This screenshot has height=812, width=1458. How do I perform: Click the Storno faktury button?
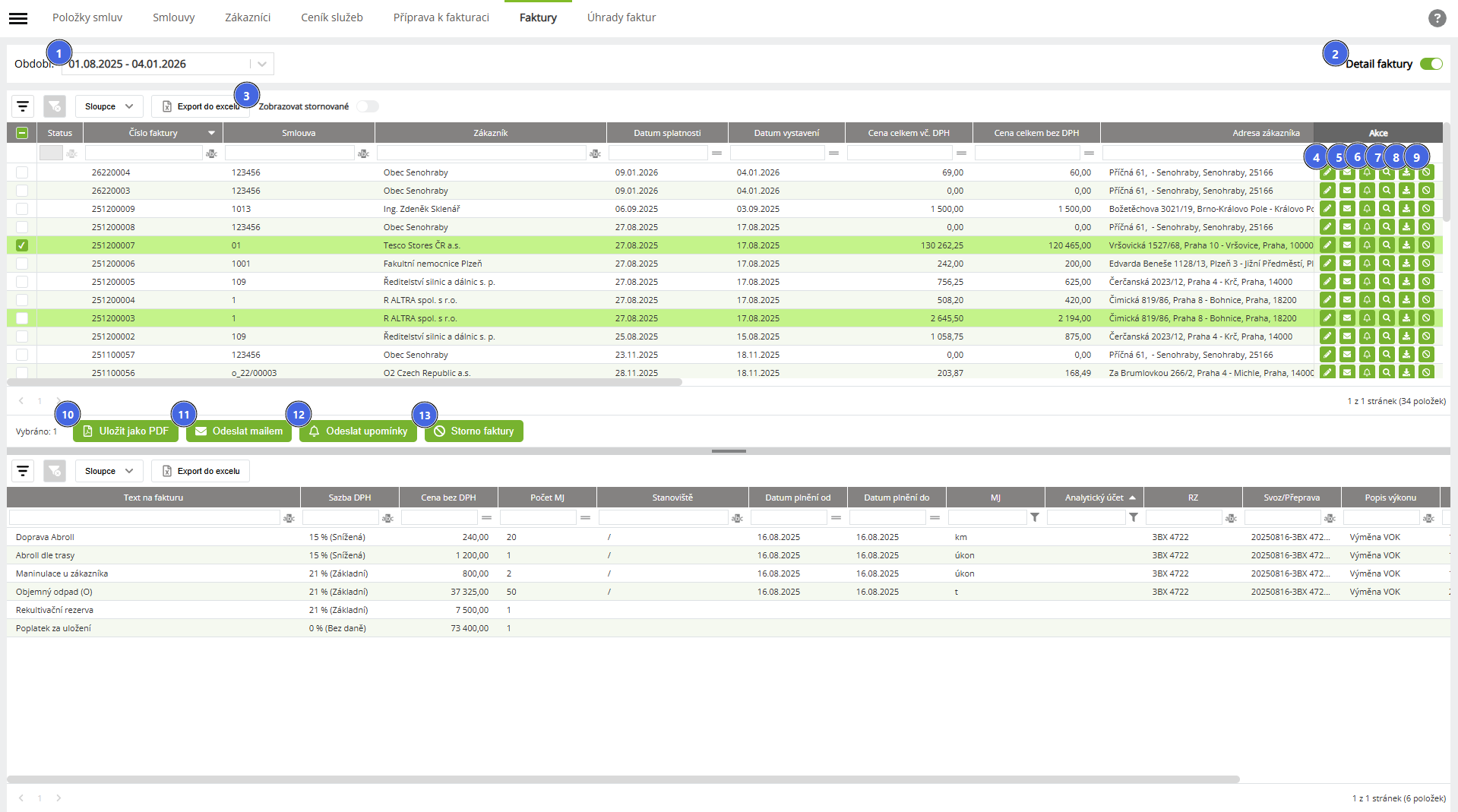pyautogui.click(x=473, y=431)
